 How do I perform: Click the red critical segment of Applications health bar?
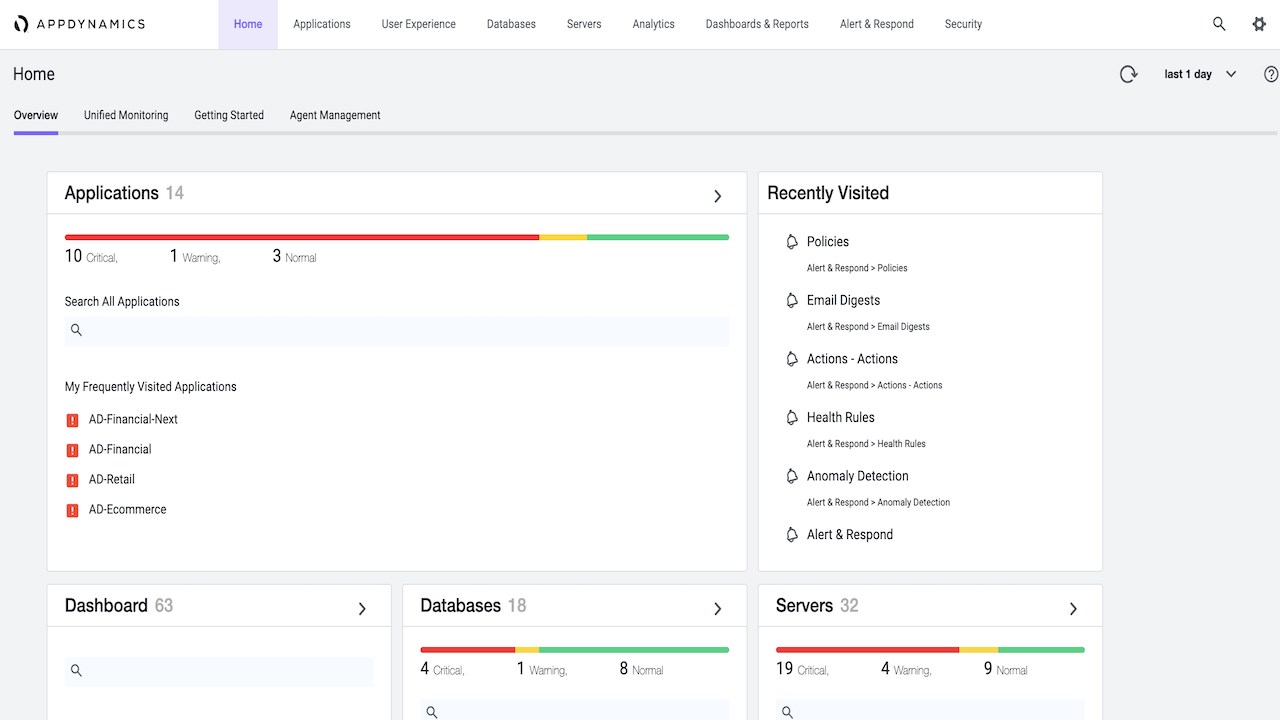coord(300,237)
